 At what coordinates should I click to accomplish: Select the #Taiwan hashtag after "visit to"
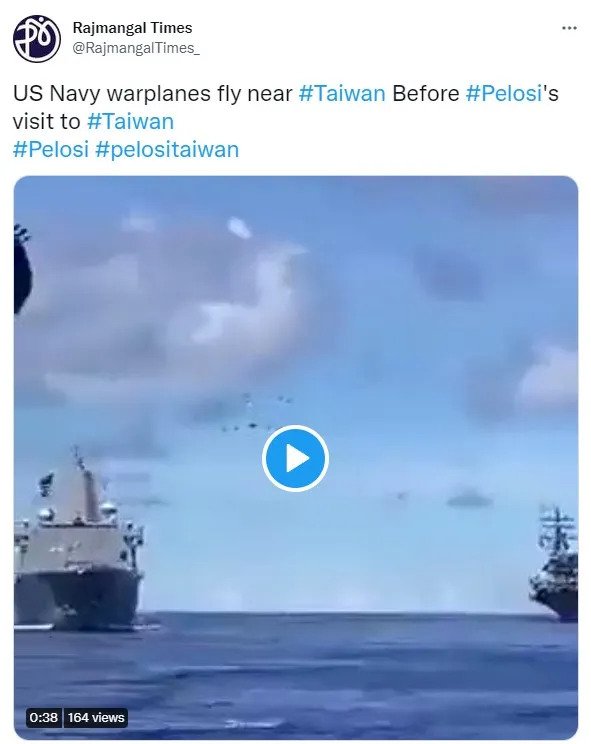tap(131, 121)
